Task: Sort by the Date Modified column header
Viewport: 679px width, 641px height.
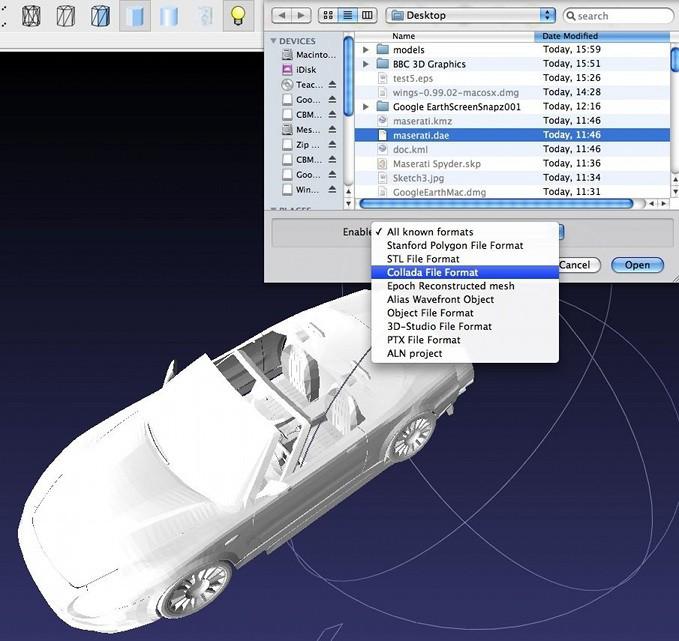Action: pyautogui.click(x=602, y=36)
